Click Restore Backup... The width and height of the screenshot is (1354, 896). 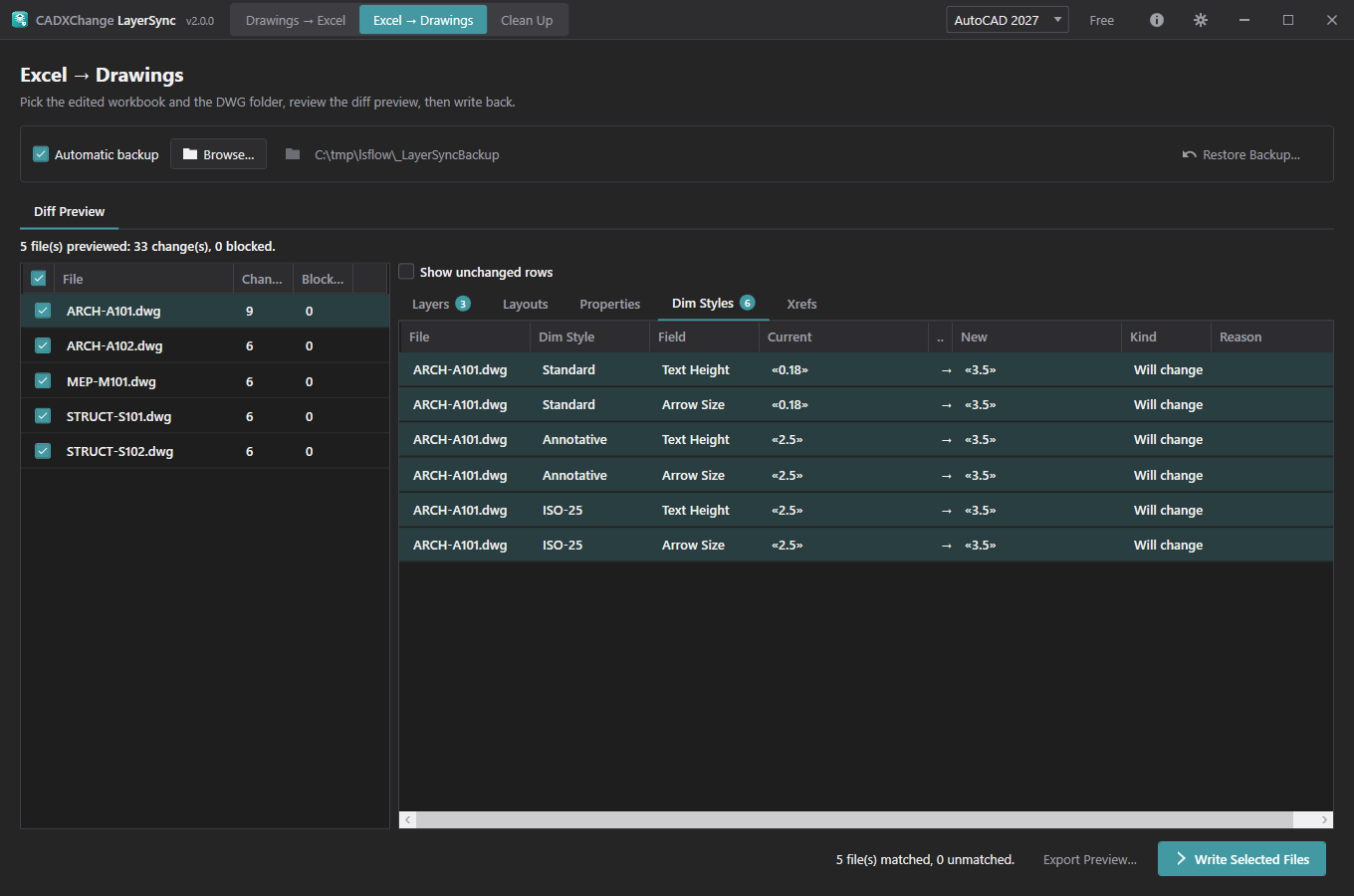pos(1241,154)
